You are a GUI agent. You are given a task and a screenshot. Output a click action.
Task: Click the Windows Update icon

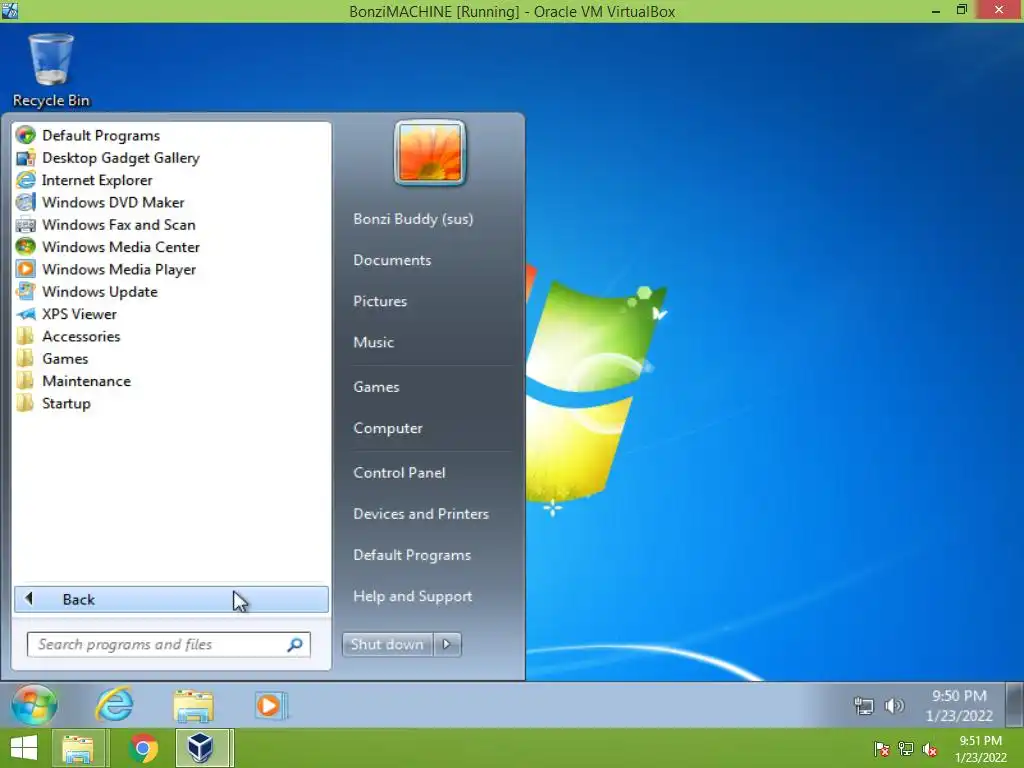(25, 291)
